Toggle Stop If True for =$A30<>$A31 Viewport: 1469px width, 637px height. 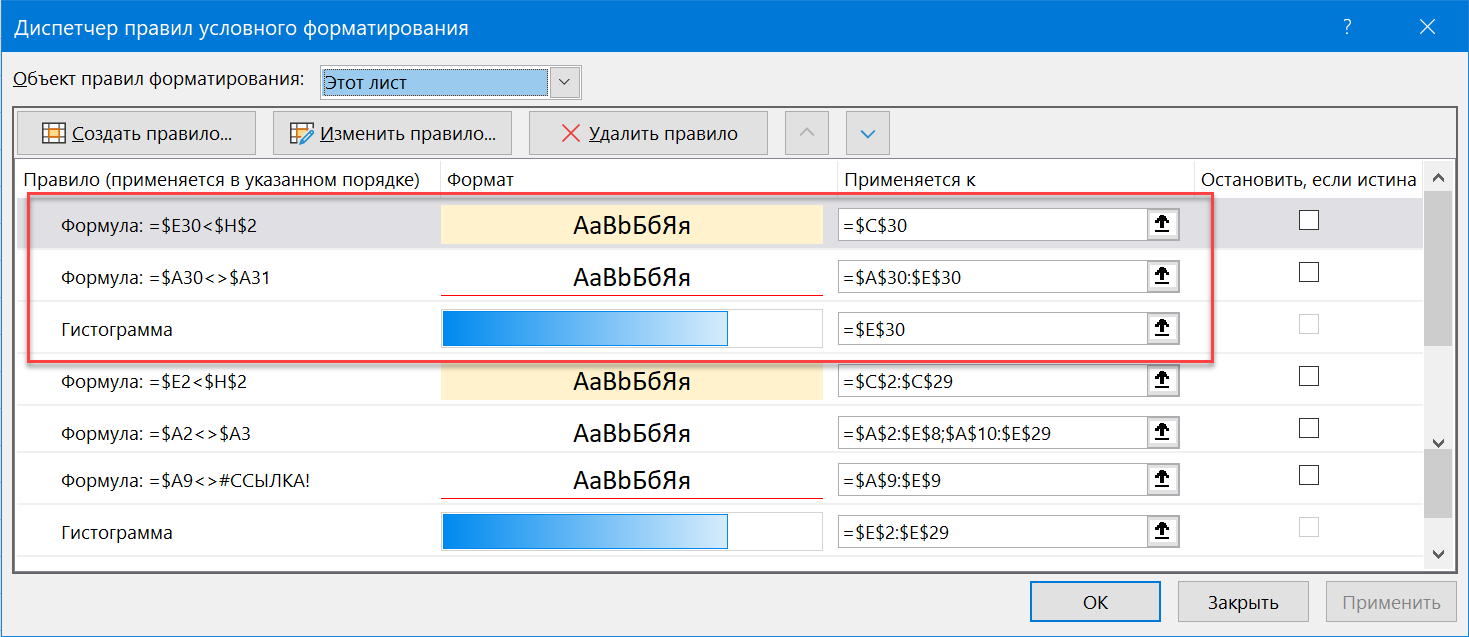tap(1308, 272)
